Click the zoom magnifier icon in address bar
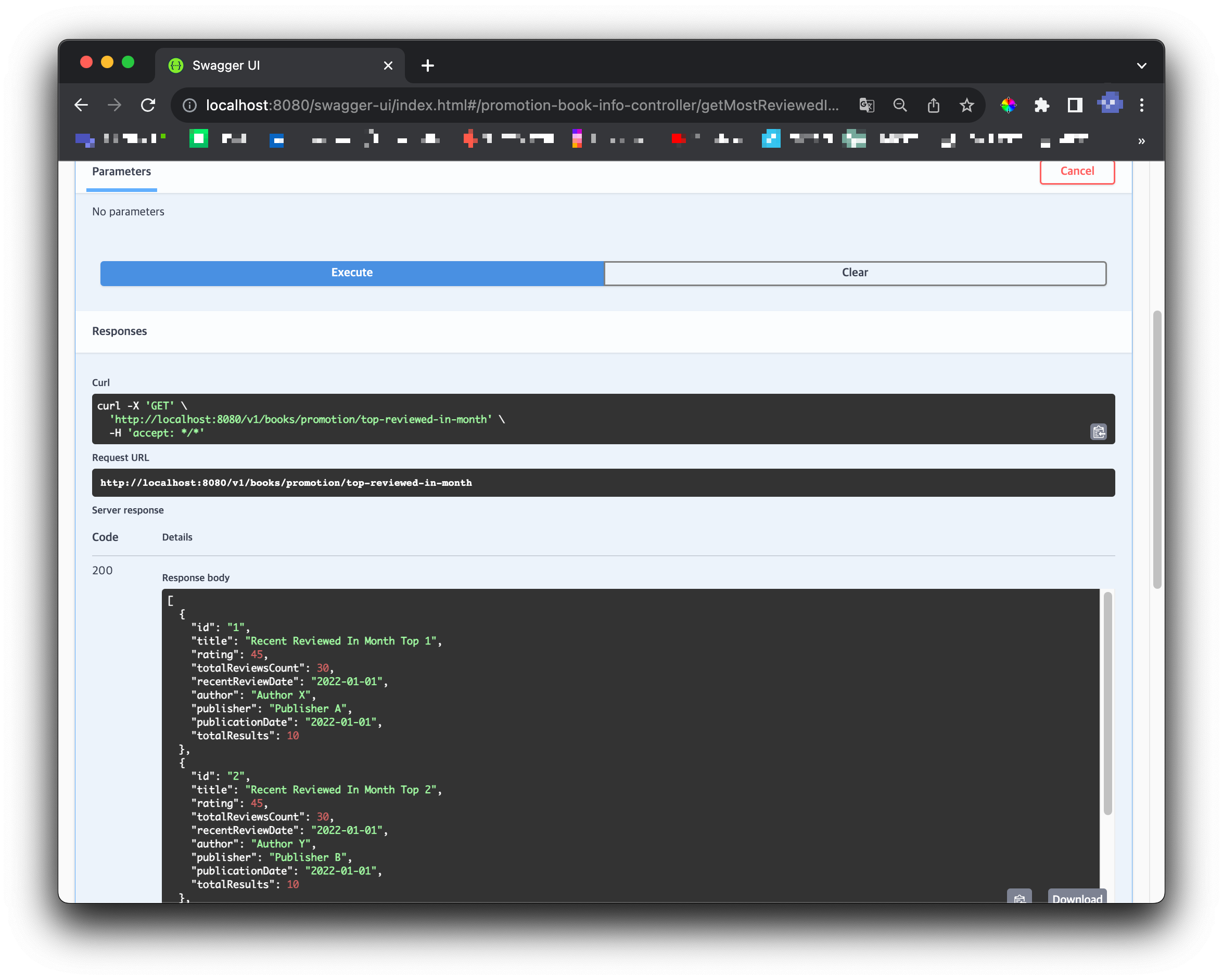1223x980 pixels. [900, 105]
